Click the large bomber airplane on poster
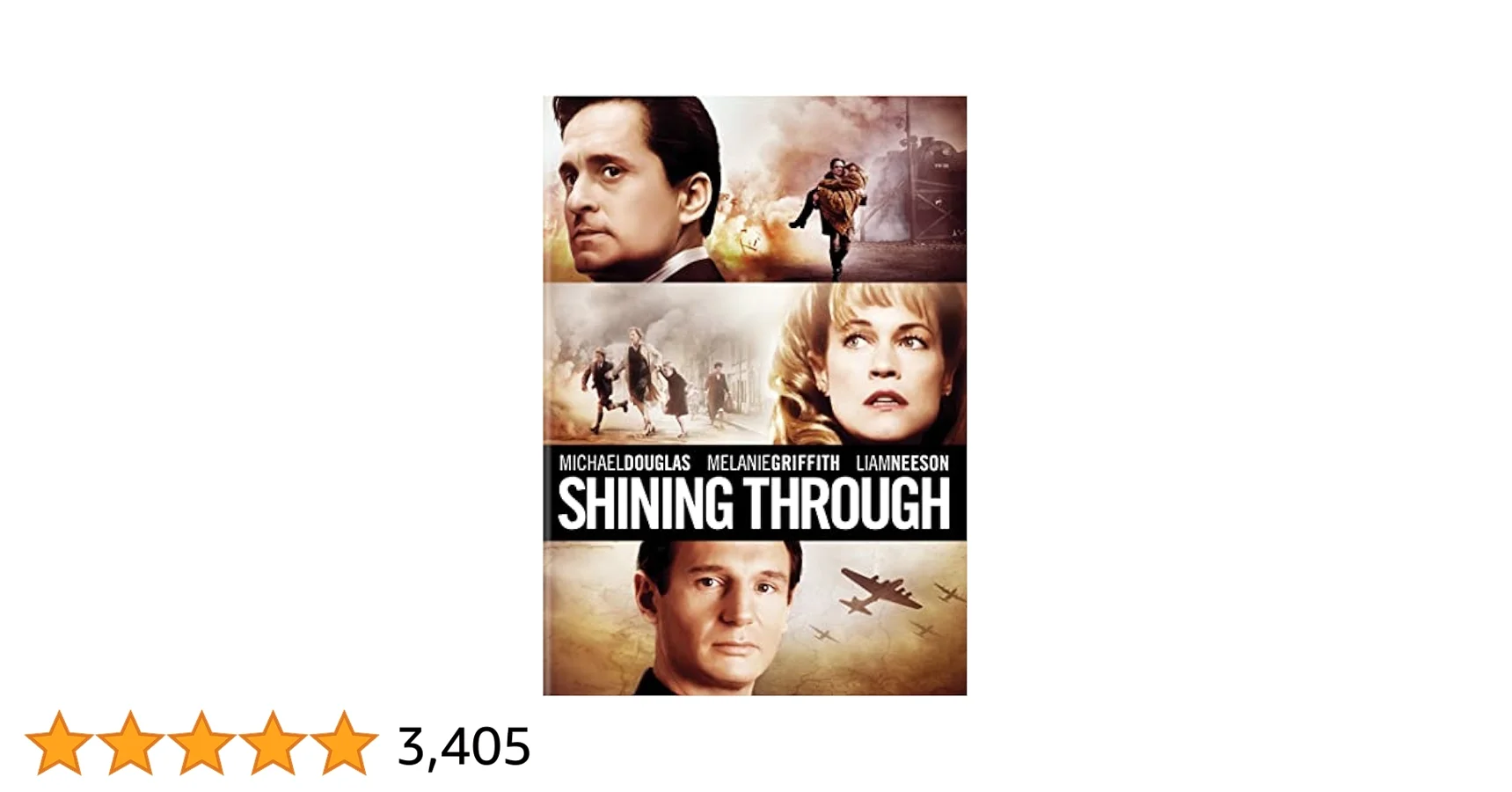1512x792 pixels. pyautogui.click(x=880, y=590)
